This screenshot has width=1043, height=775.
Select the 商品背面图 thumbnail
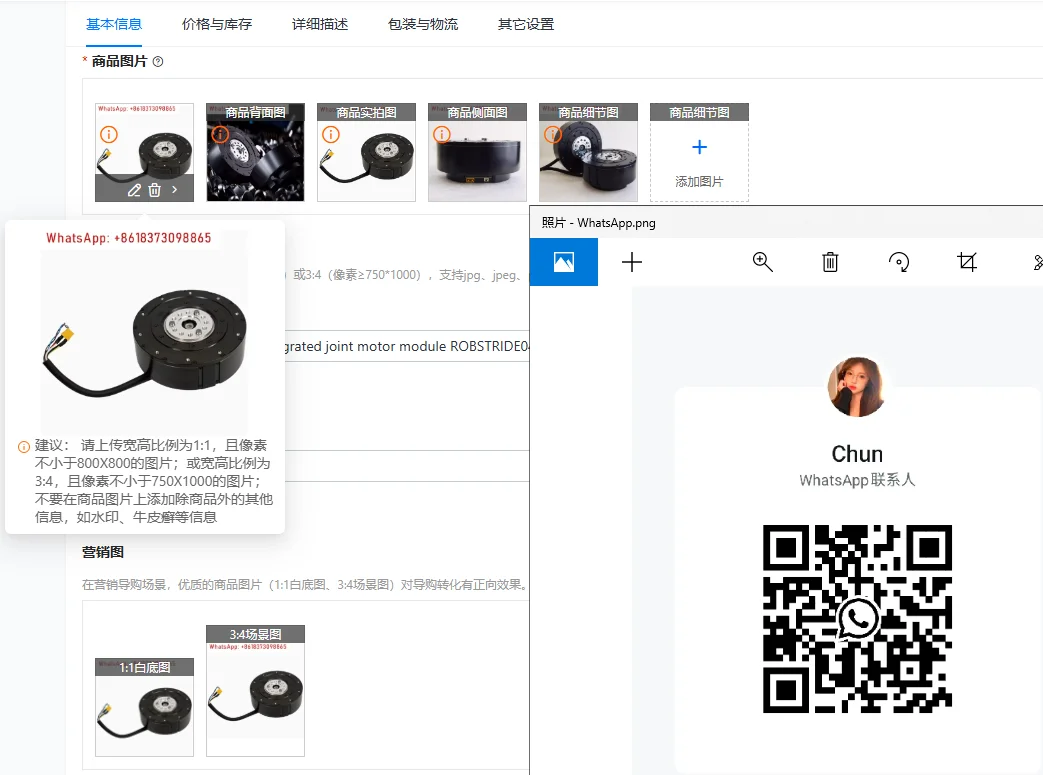click(255, 152)
